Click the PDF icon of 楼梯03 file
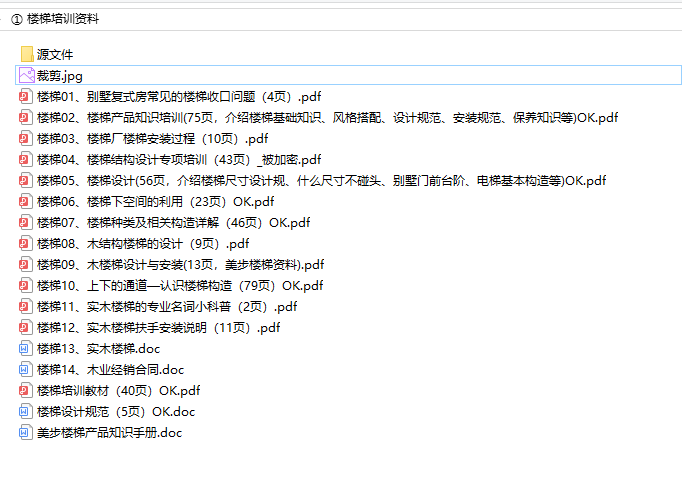The height and width of the screenshot is (483, 682). (x=26, y=138)
